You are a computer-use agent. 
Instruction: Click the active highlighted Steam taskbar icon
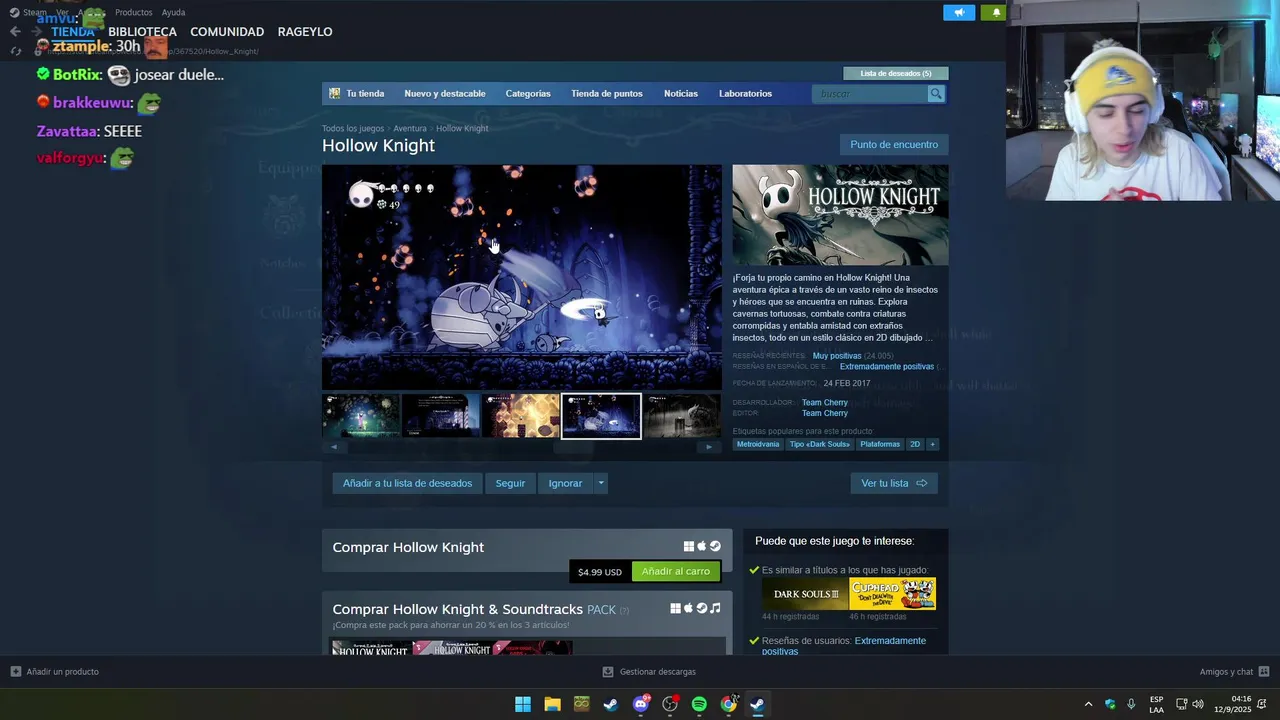click(x=758, y=704)
